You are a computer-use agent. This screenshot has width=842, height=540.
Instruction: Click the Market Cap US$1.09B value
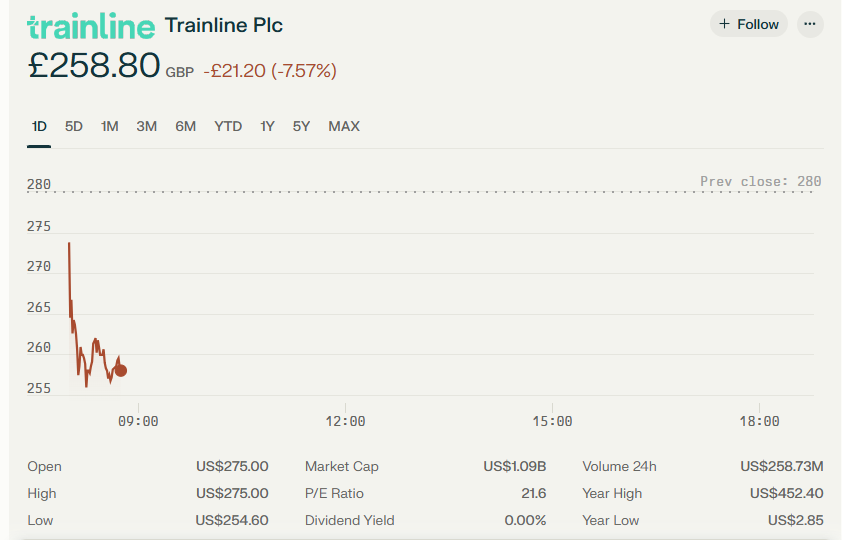pos(514,466)
